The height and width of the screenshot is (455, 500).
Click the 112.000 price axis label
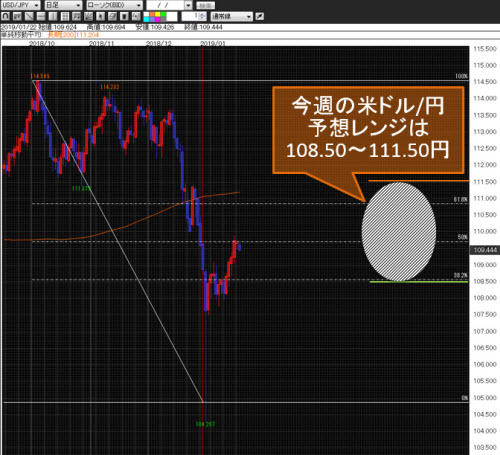485,165
